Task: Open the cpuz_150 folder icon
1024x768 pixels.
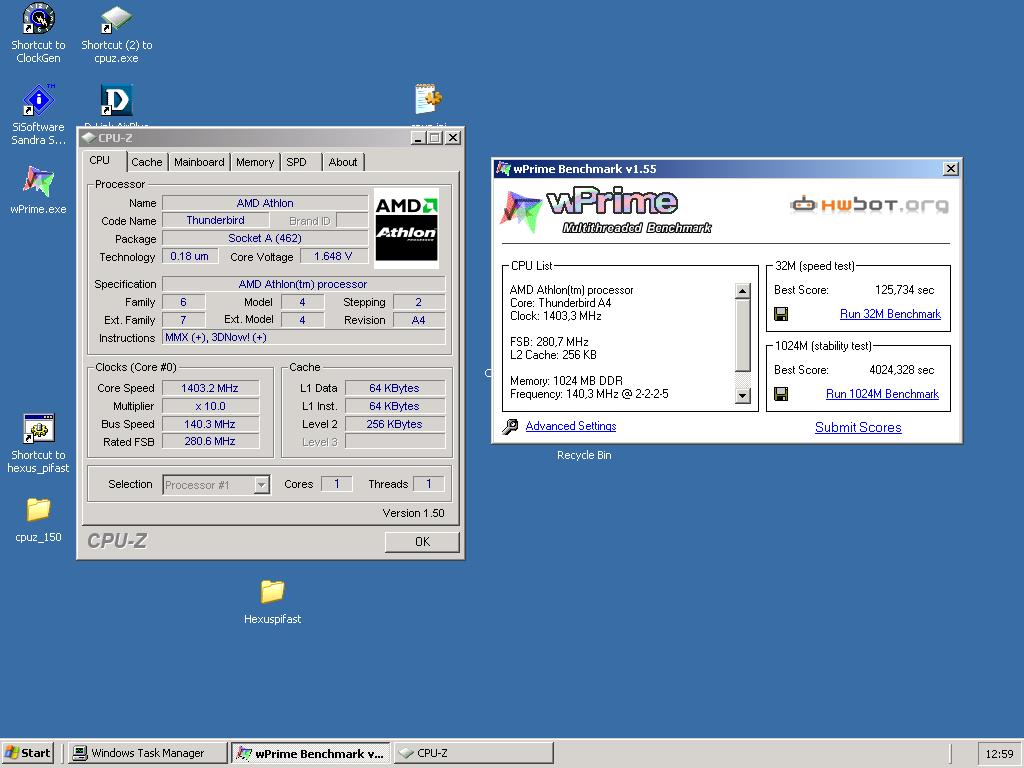Action: (39, 519)
